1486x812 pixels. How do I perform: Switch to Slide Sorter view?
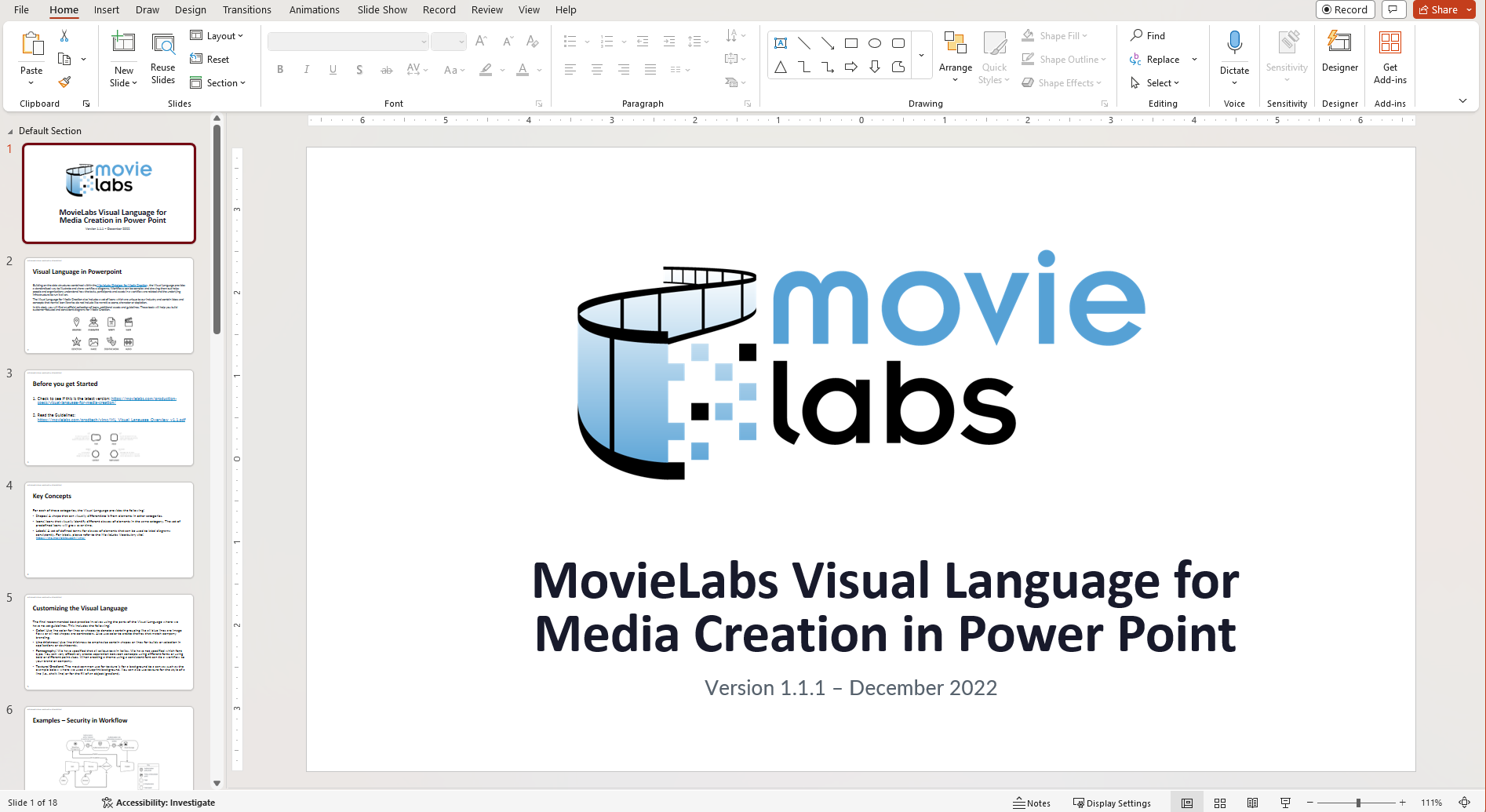click(x=1220, y=803)
